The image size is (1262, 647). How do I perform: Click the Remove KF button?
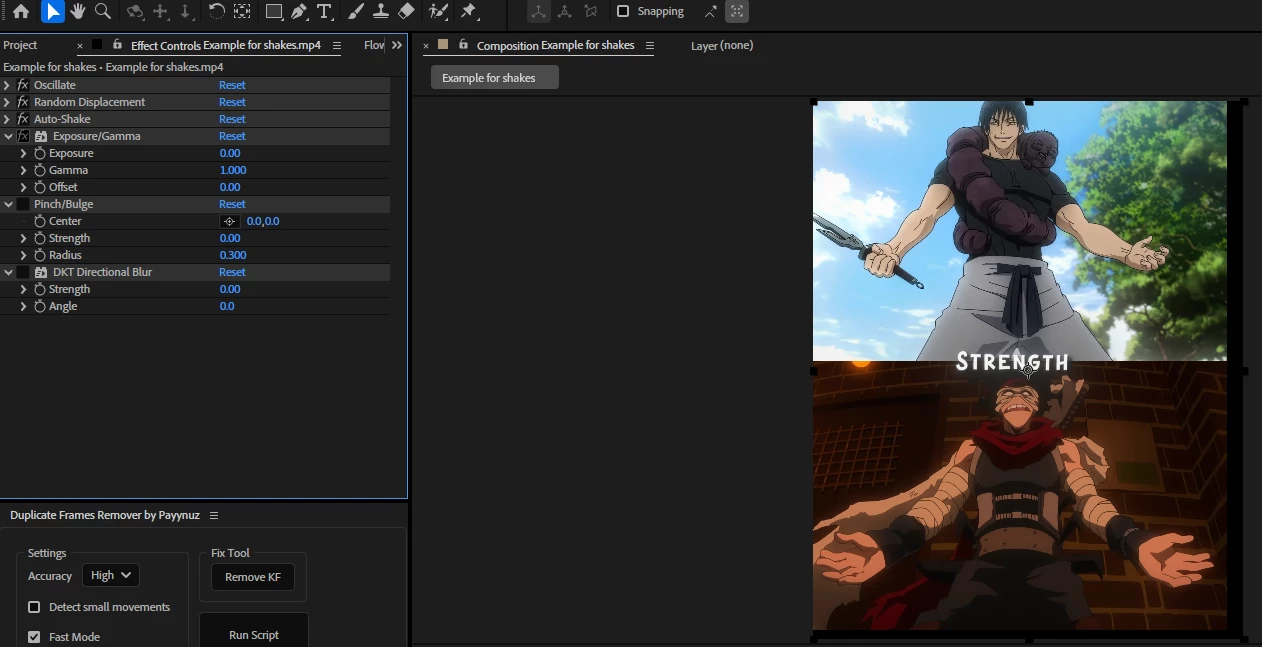(253, 577)
